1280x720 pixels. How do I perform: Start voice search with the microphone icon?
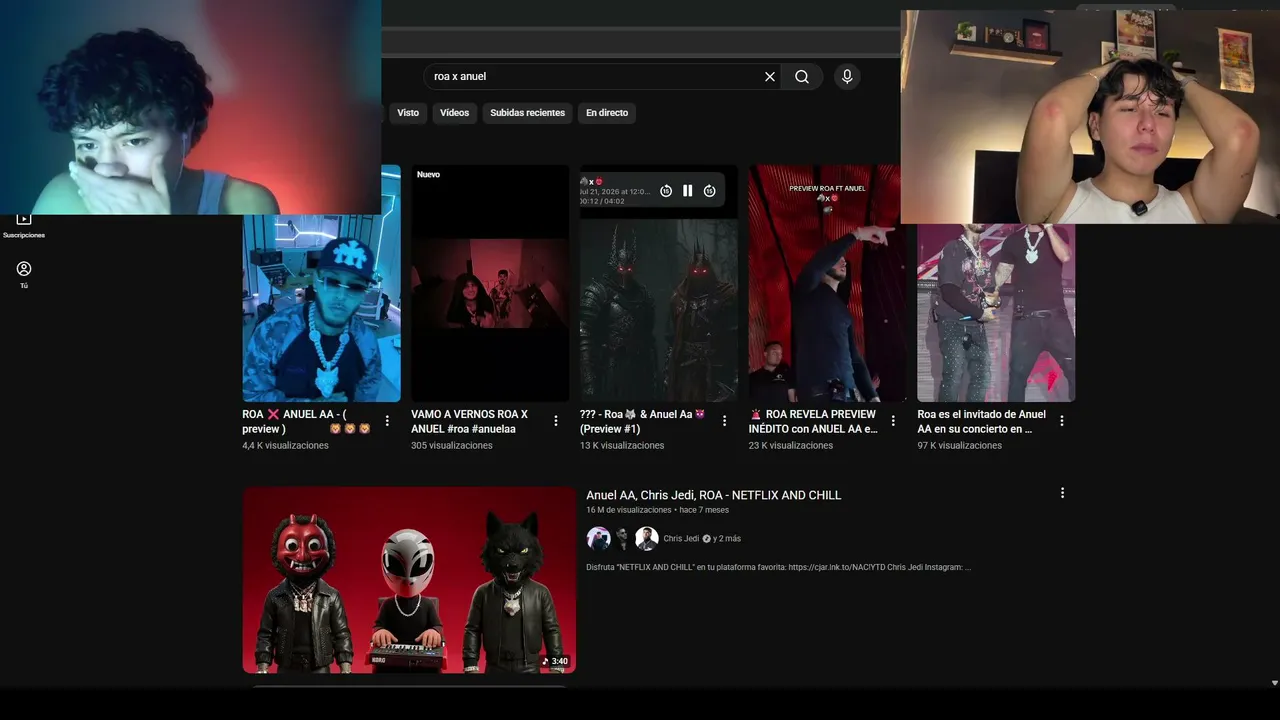pos(847,77)
